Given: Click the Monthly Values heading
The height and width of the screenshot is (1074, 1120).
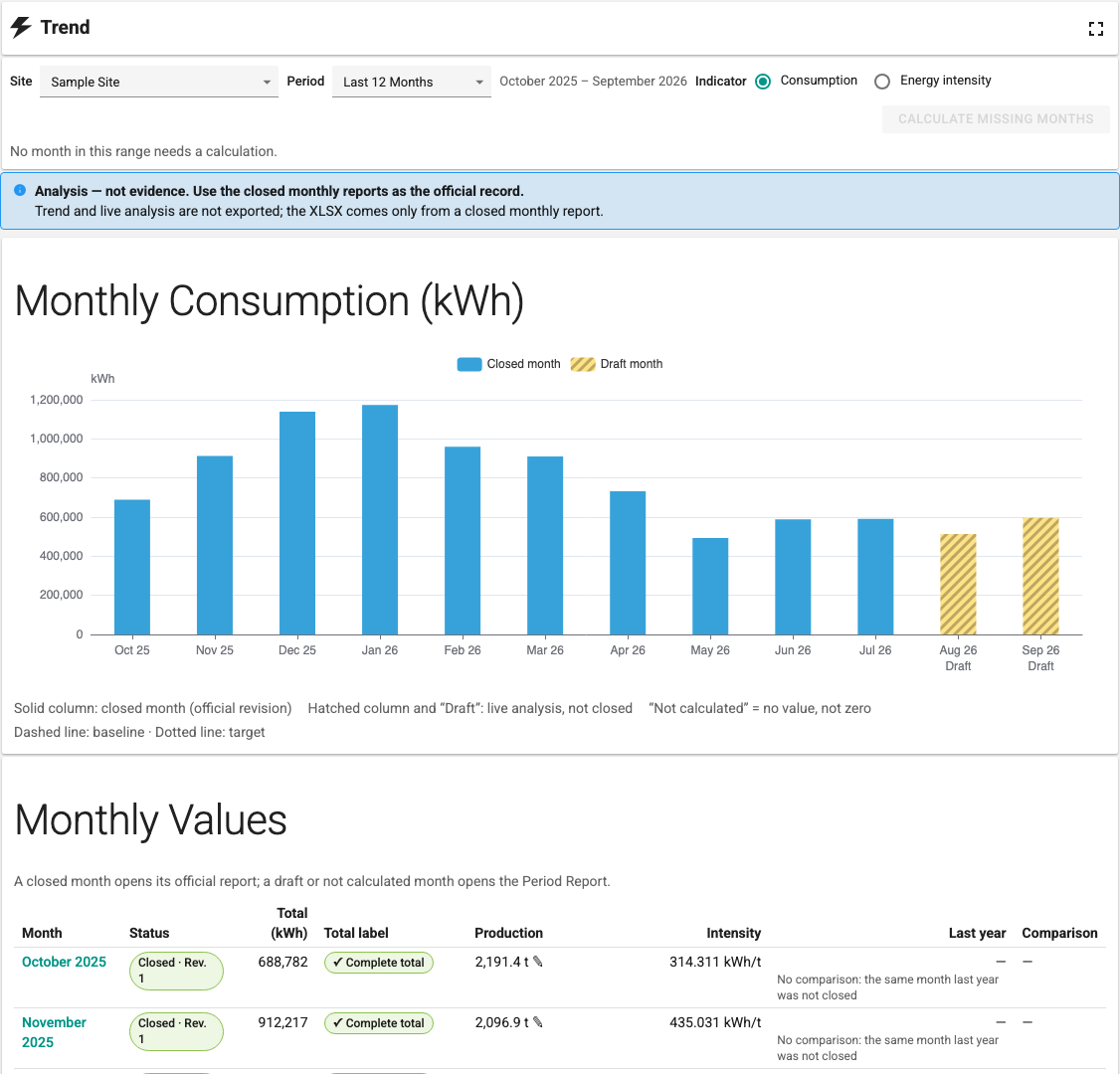Looking at the screenshot, I should (151, 819).
